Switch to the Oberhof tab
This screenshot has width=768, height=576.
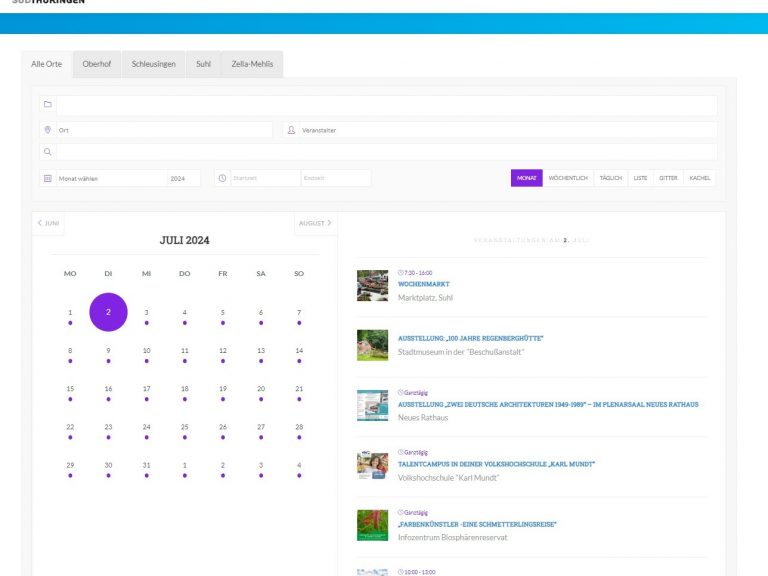coord(97,64)
